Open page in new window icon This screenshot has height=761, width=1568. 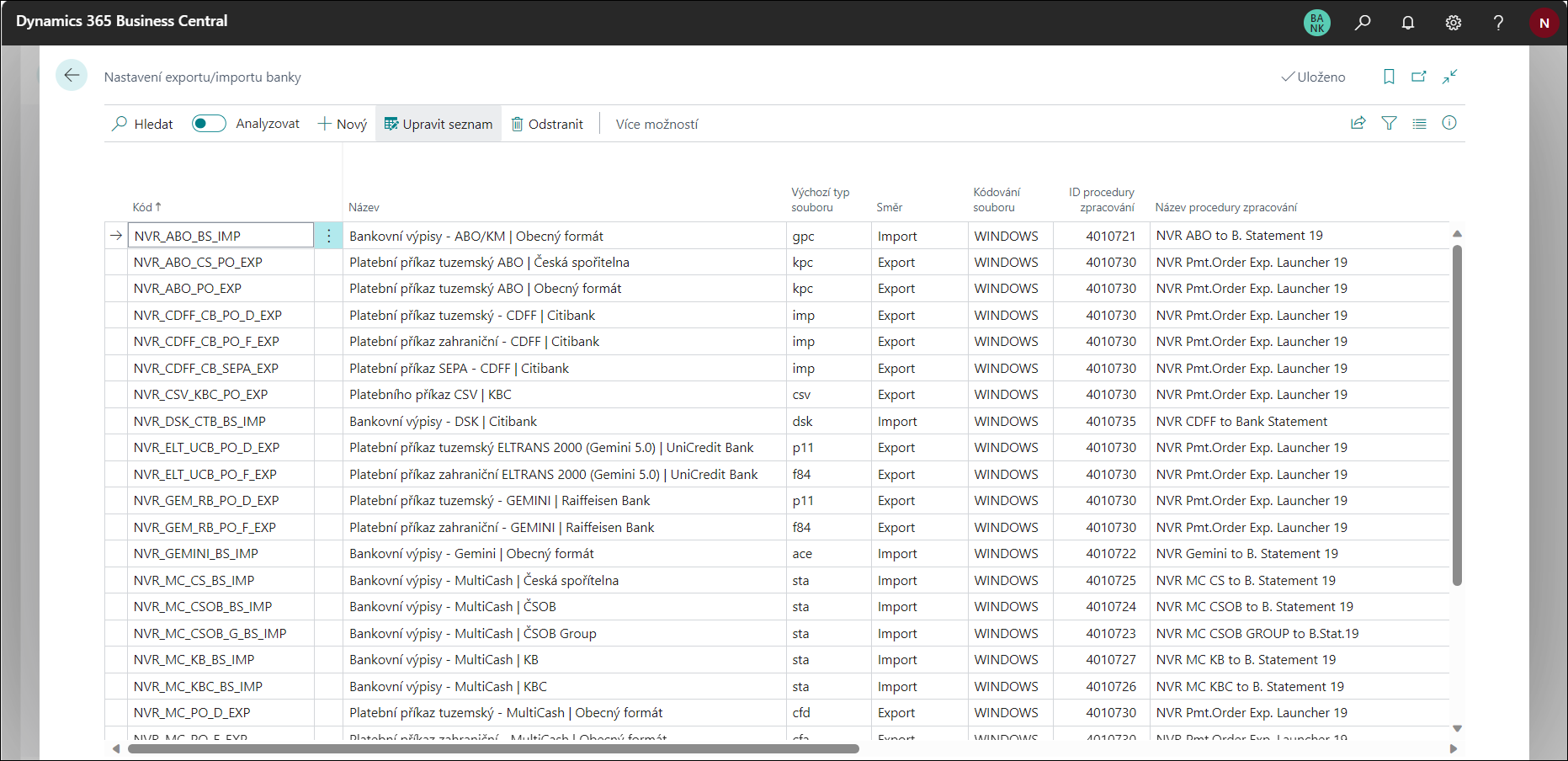coord(1419,77)
